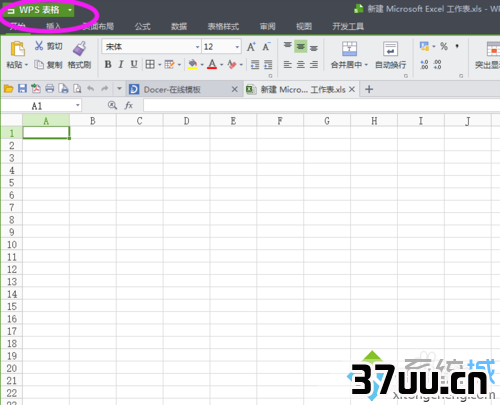The height and width of the screenshot is (405, 500).
Task: Add a new document tab with plus
Action: (x=369, y=89)
